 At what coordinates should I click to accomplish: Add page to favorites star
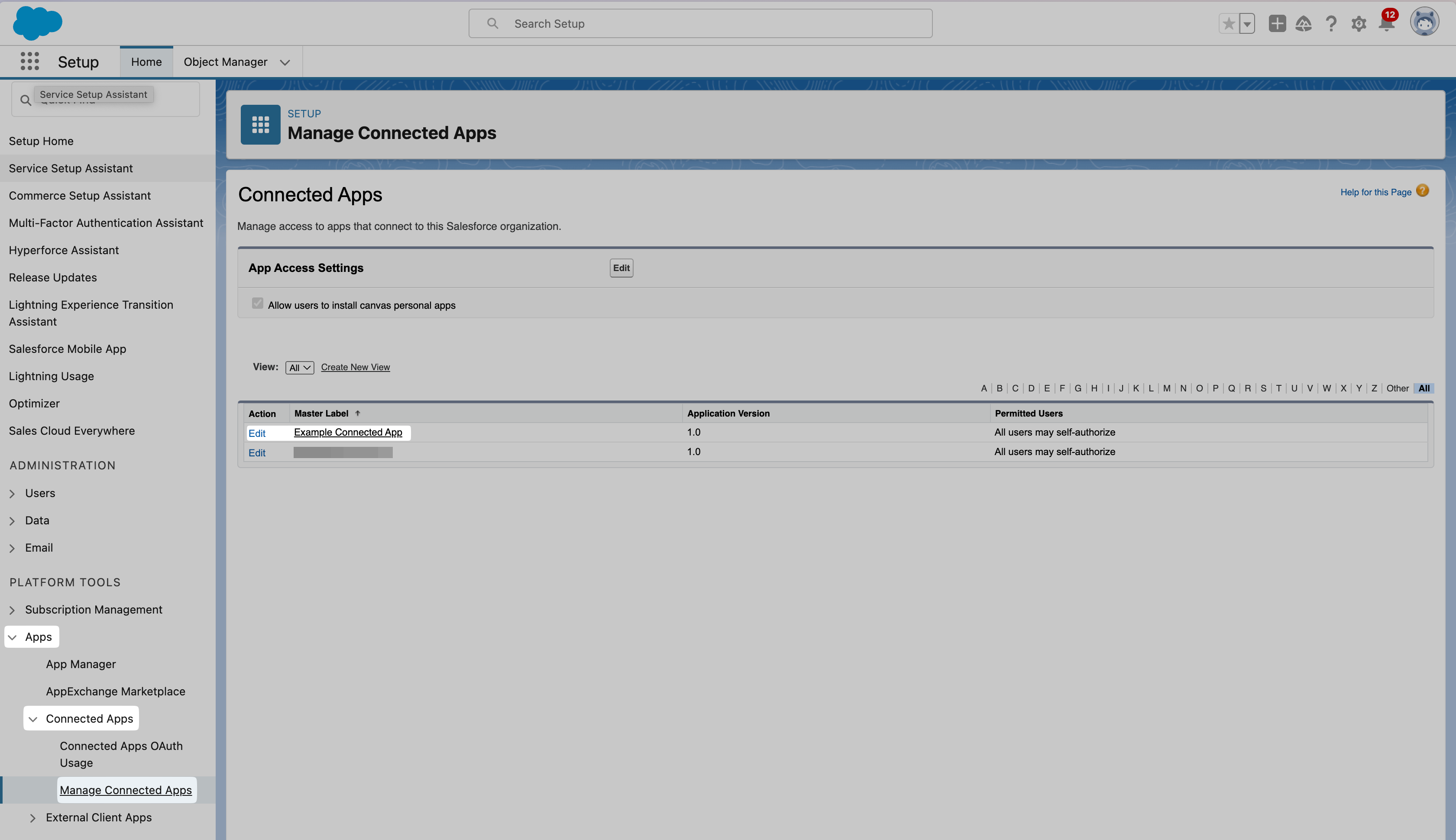click(x=1229, y=24)
